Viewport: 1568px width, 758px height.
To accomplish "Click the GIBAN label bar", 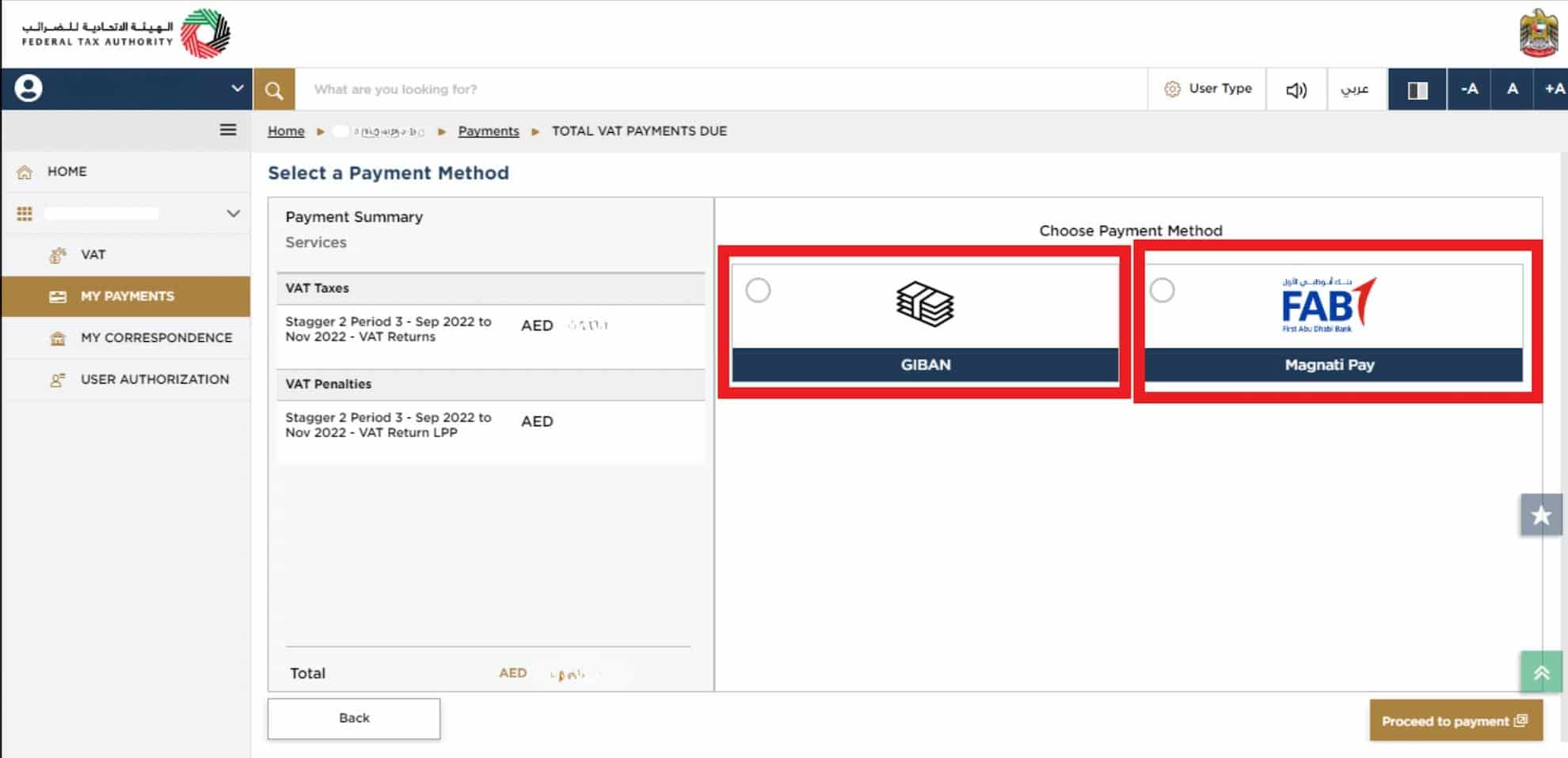I will 925,365.
